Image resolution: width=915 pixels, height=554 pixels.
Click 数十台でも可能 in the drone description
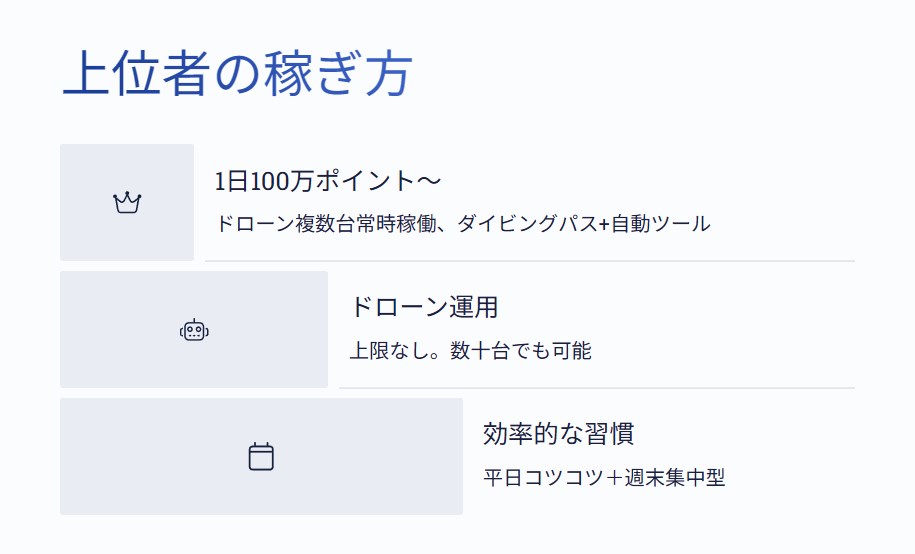521,350
